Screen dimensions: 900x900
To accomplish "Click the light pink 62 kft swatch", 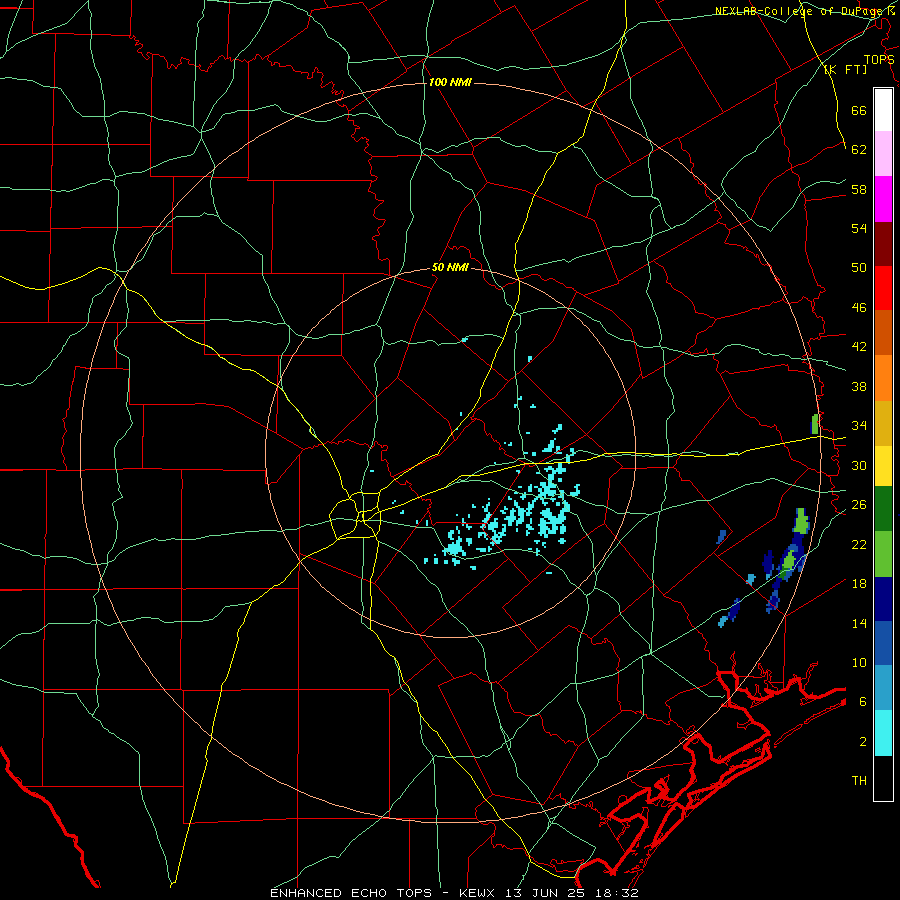I will [883, 153].
